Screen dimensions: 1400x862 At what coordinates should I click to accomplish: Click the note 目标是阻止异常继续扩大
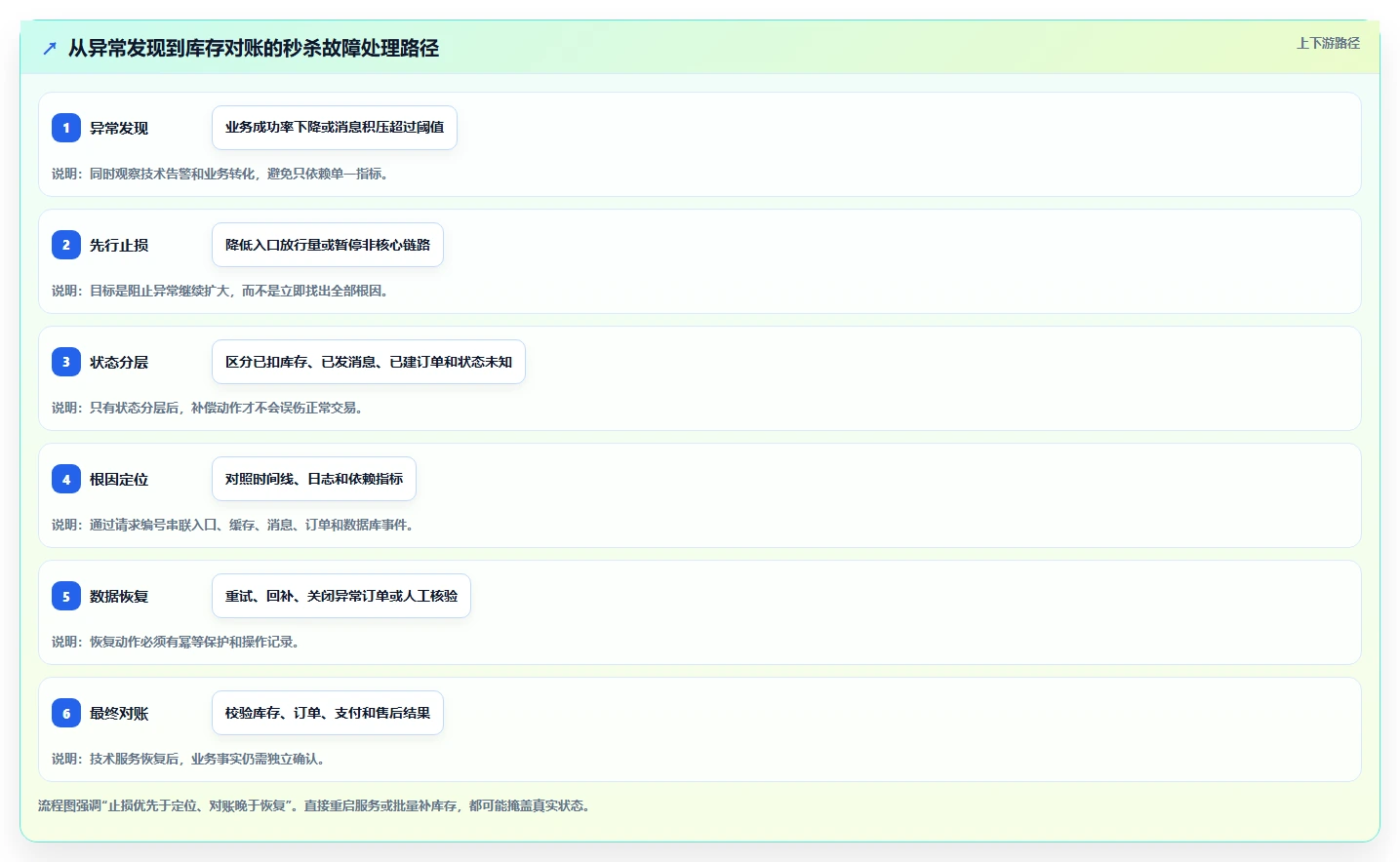pyautogui.click(x=222, y=291)
